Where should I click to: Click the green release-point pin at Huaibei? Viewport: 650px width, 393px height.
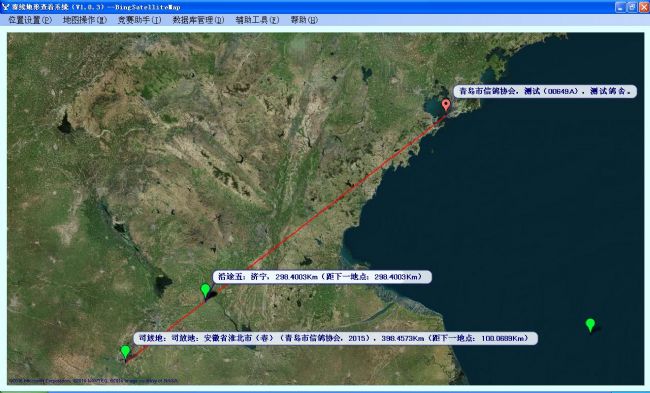pos(125,352)
